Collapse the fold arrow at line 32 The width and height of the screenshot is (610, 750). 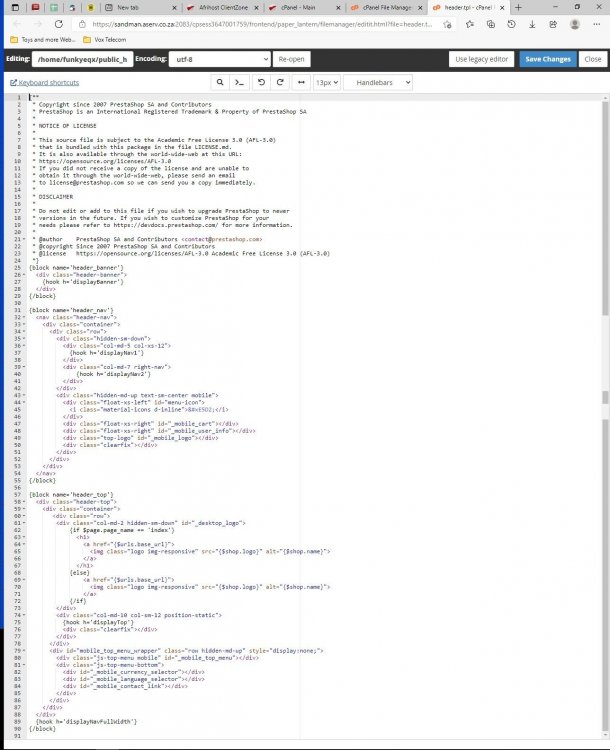point(24,318)
